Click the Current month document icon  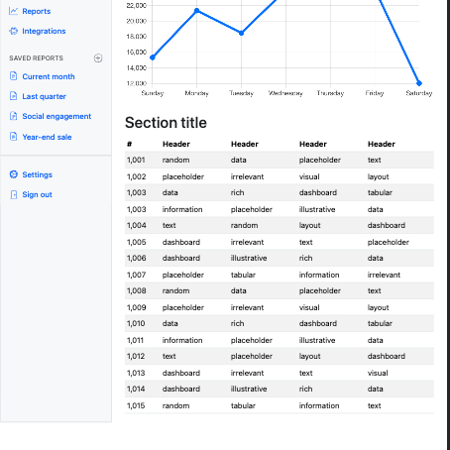13,76
